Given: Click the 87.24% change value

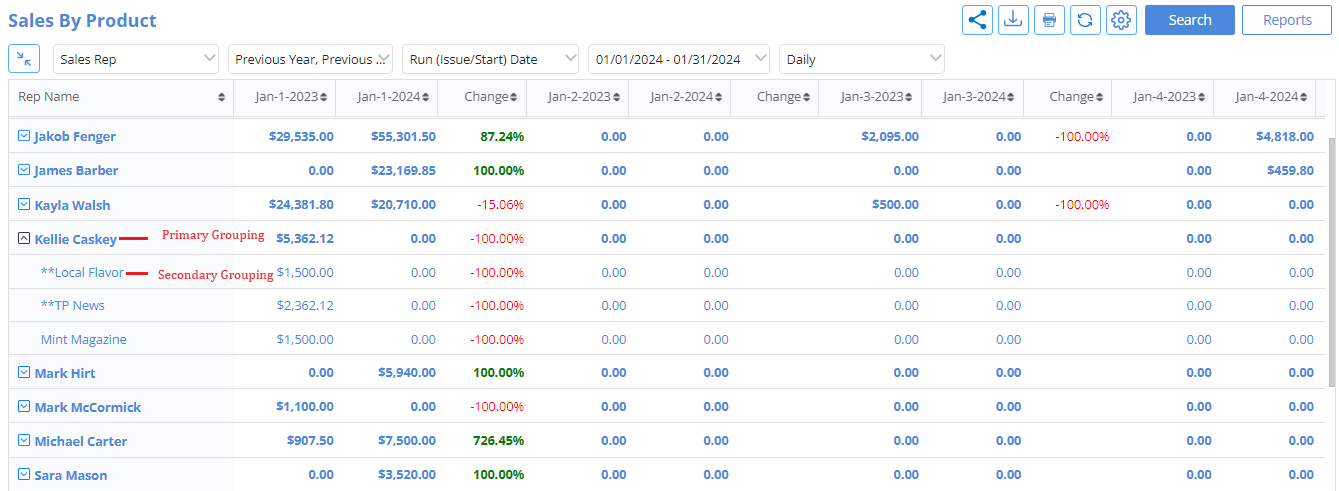Looking at the screenshot, I should click(502, 136).
